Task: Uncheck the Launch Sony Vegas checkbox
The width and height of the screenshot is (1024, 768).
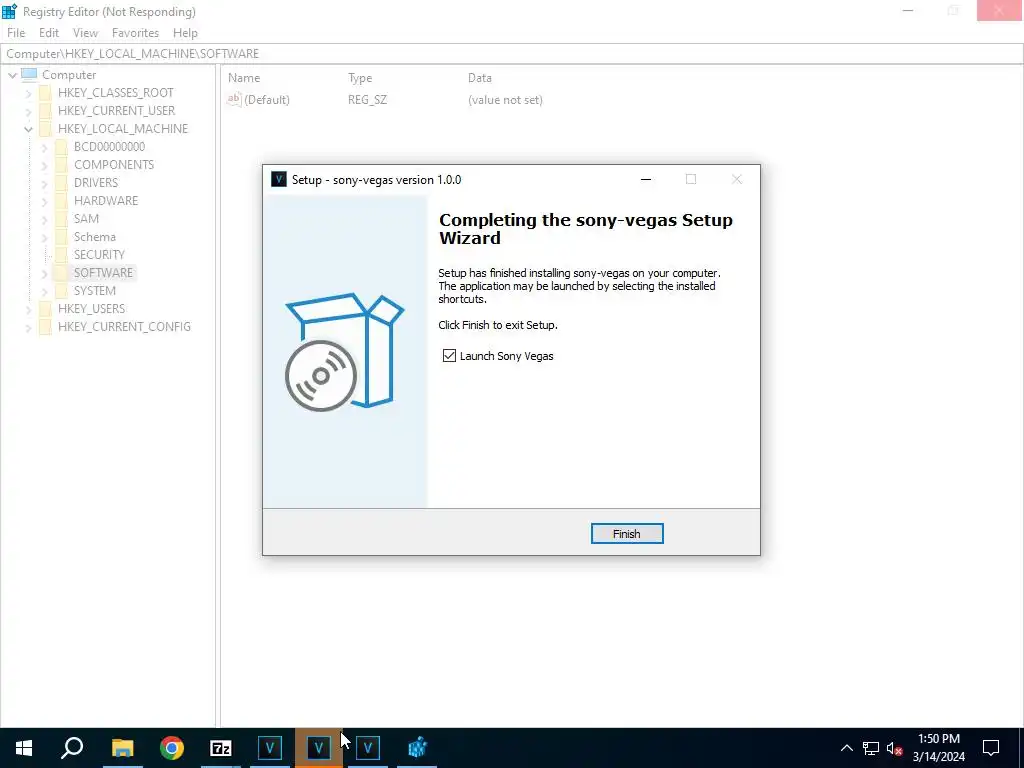Action: point(449,355)
